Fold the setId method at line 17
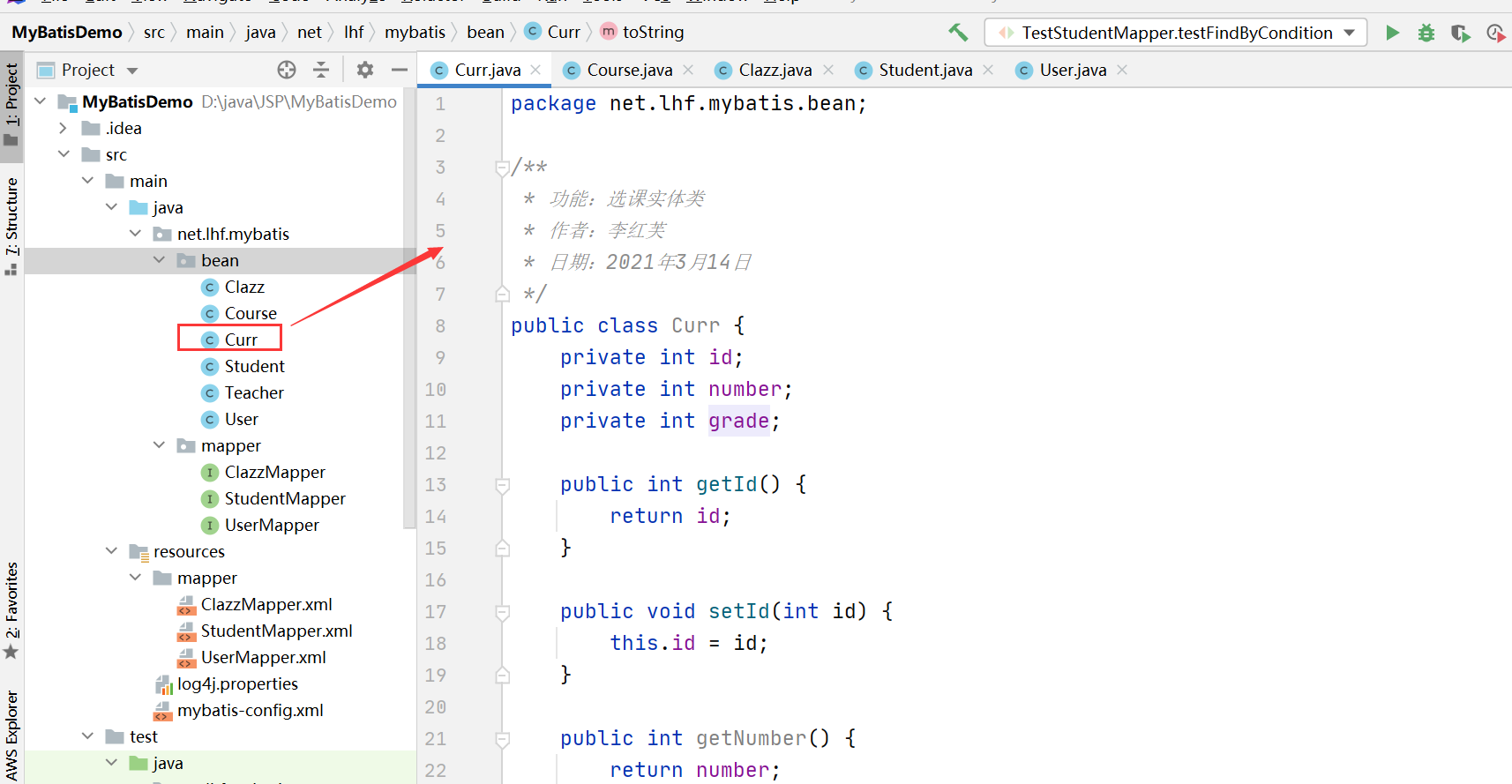This screenshot has height=784, width=1512. coord(502,612)
